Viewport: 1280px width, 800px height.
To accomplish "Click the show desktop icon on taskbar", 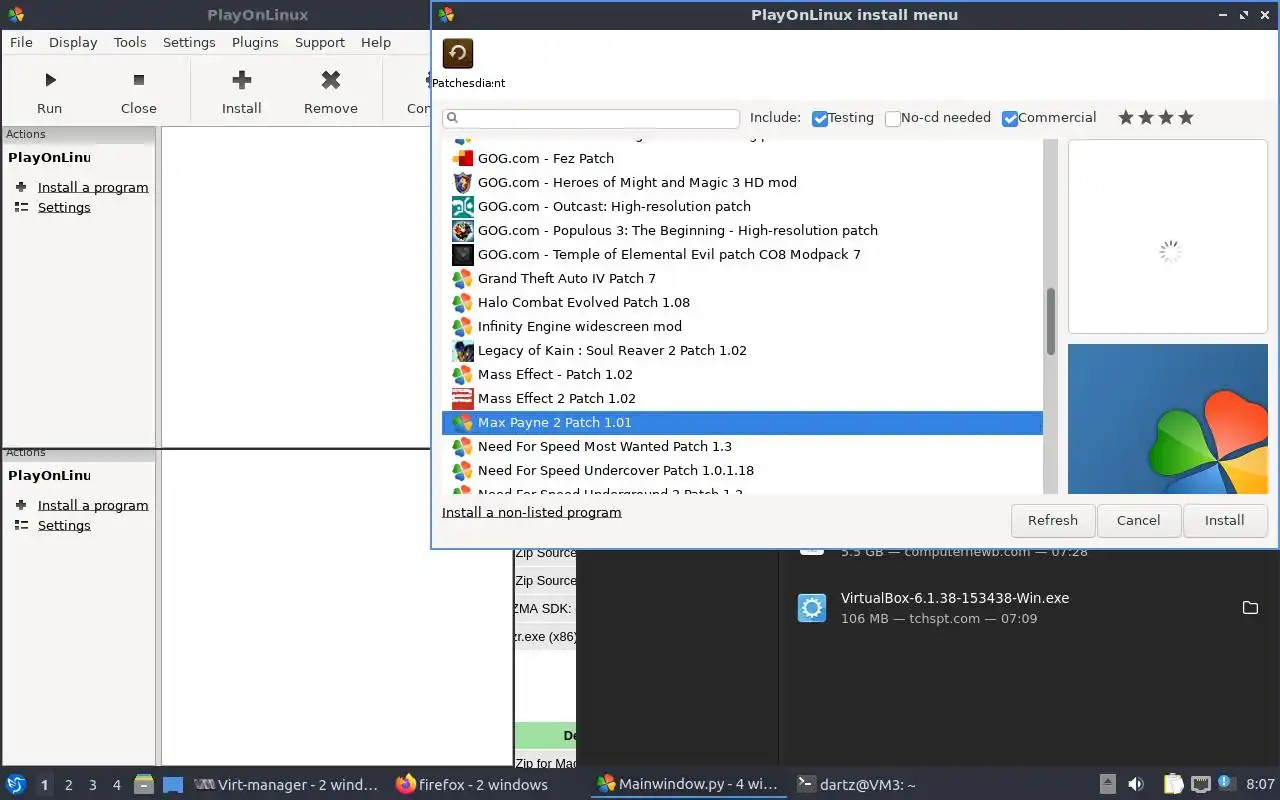I will tap(173, 785).
